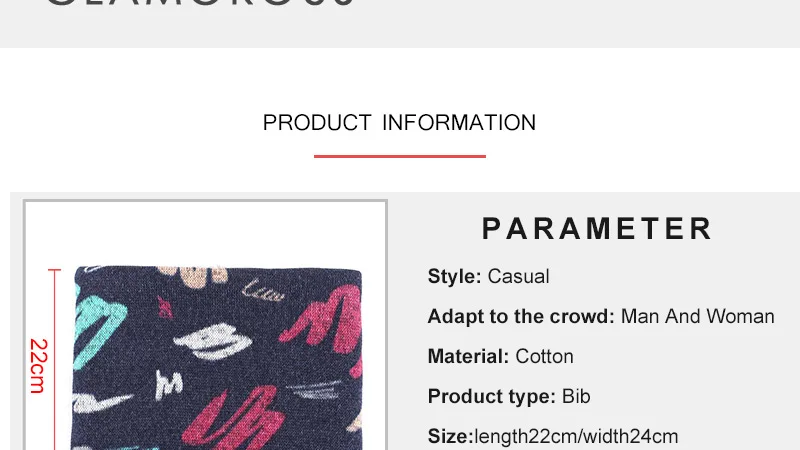
Task: Click the red 22cm measurement label
Action: coord(38,366)
